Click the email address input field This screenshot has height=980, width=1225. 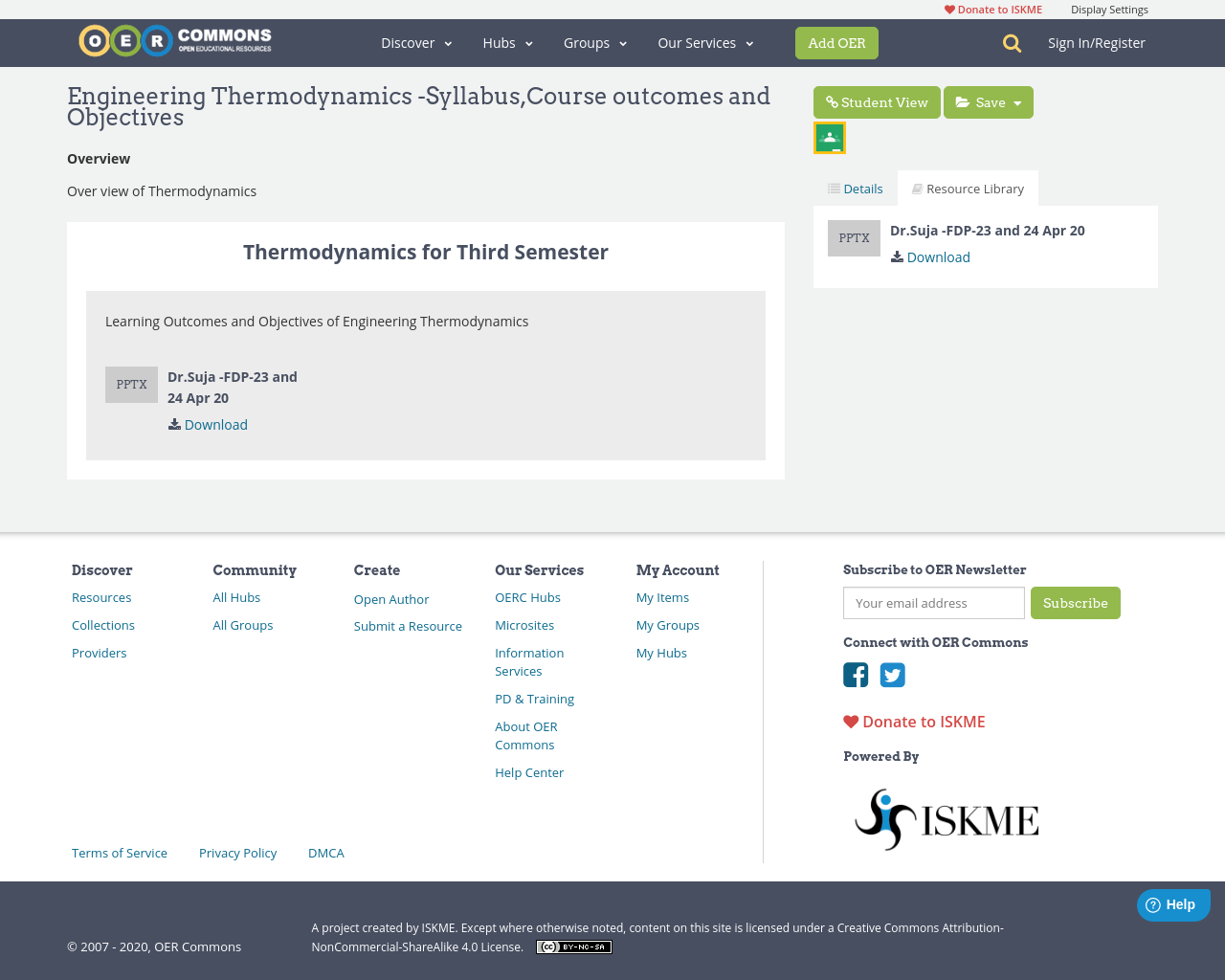(x=933, y=603)
